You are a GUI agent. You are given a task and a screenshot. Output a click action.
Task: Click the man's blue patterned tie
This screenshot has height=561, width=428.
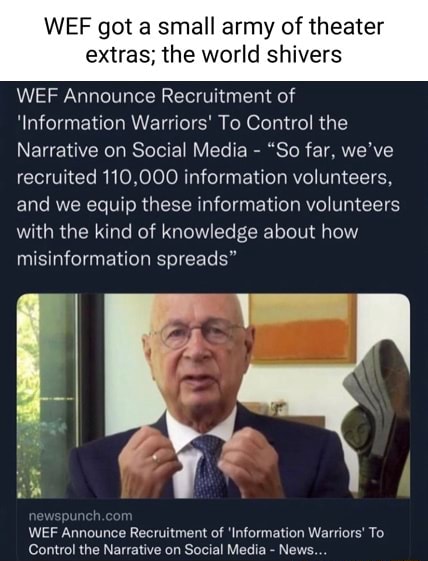click(209, 467)
